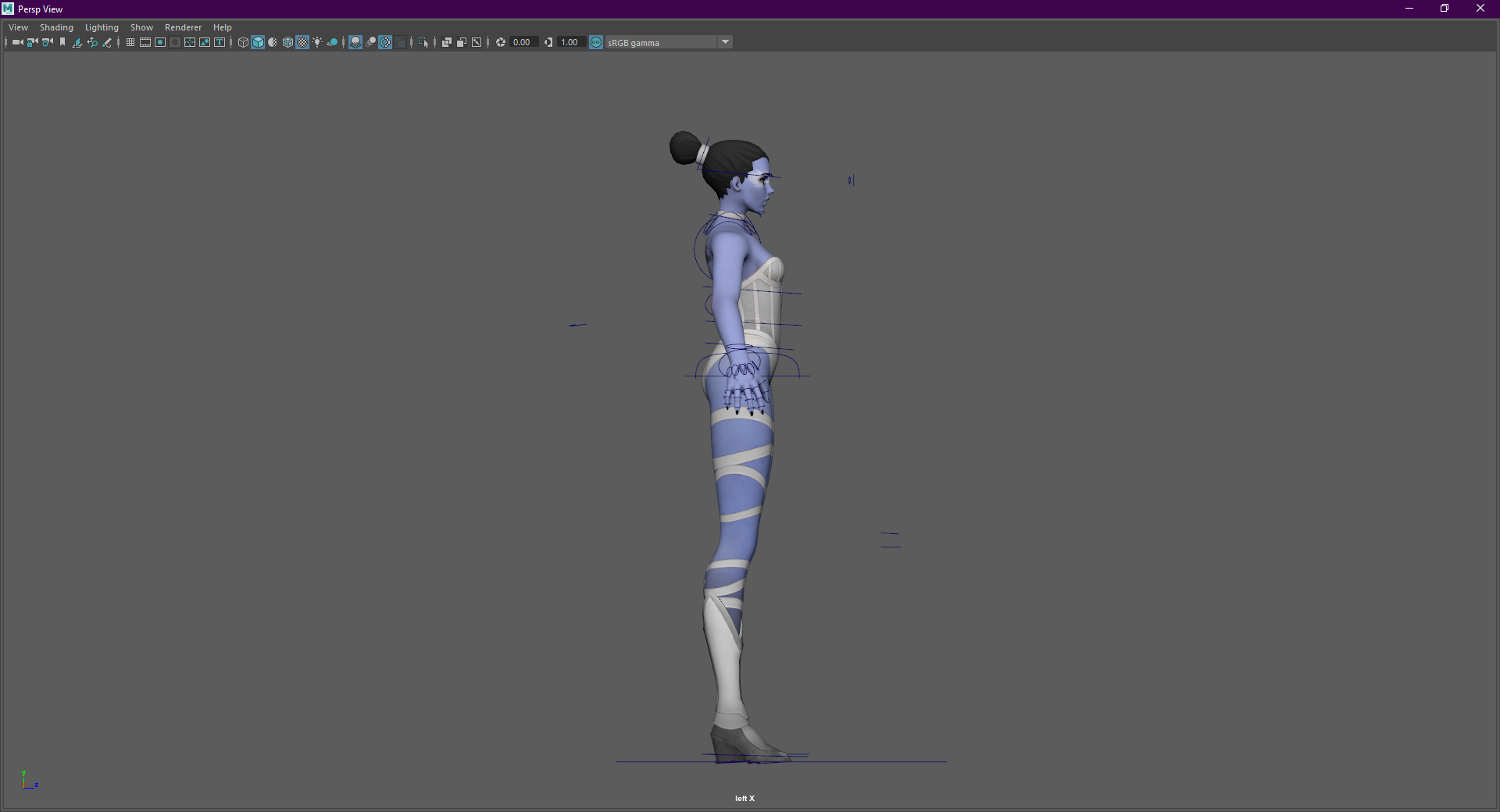
Task: Click the gamma reset button
Action: coord(548,42)
